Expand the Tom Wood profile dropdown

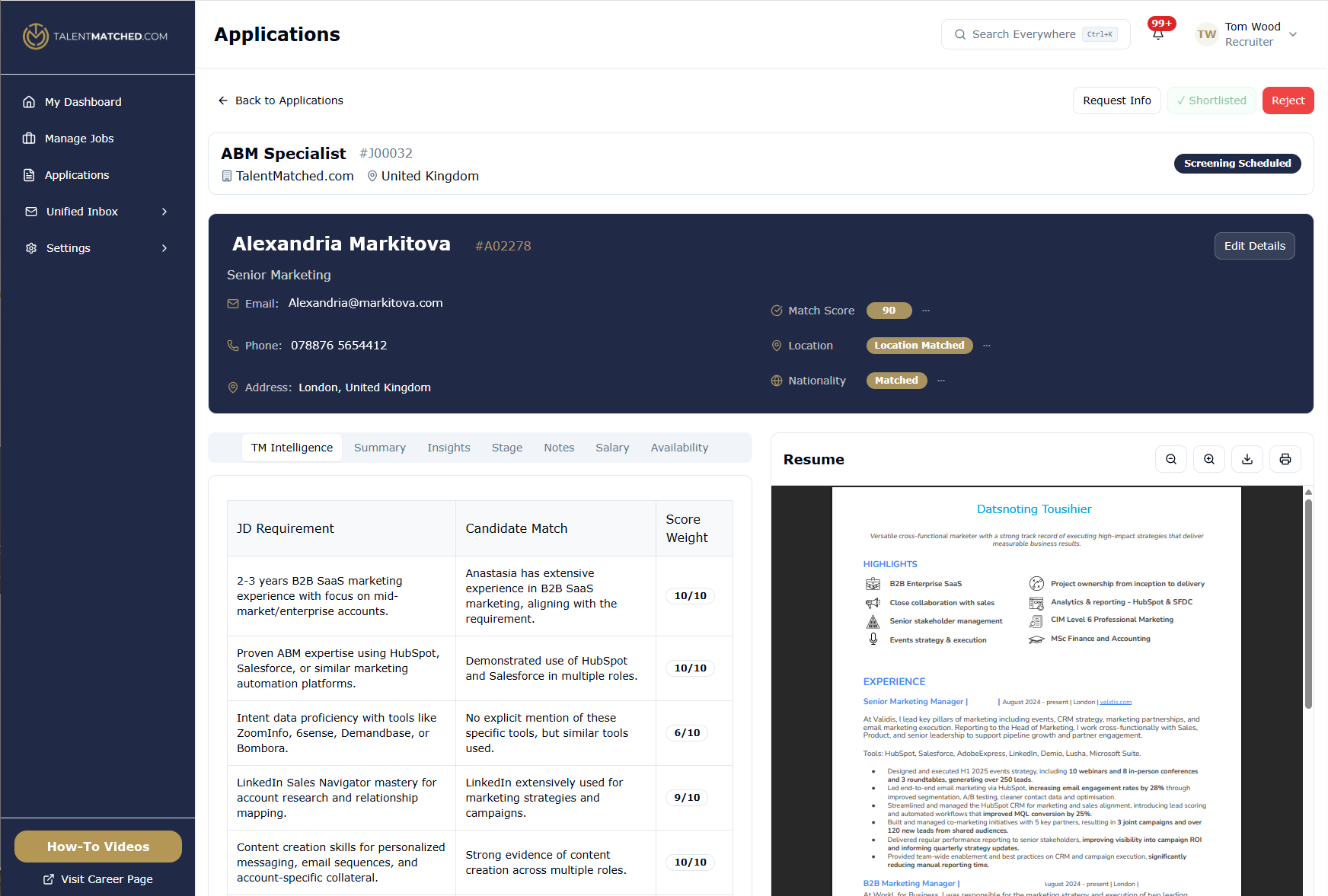1294,34
